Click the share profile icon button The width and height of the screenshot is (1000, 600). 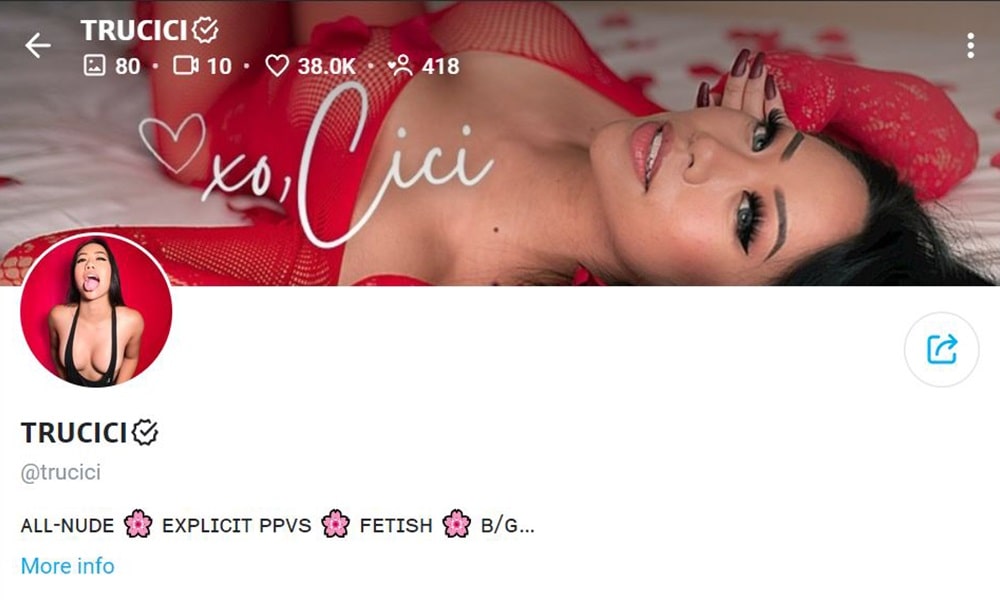(941, 349)
